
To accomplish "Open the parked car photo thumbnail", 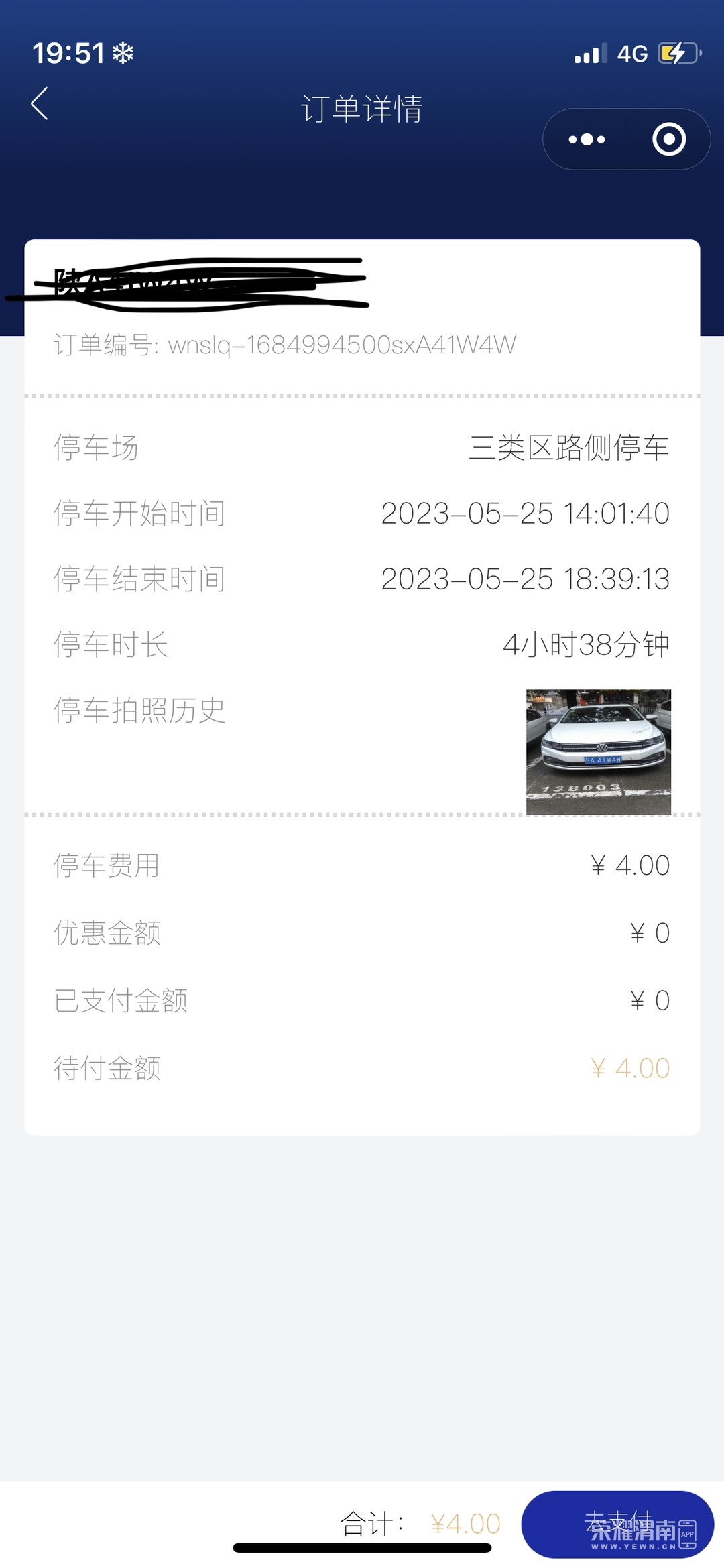I will [x=598, y=751].
